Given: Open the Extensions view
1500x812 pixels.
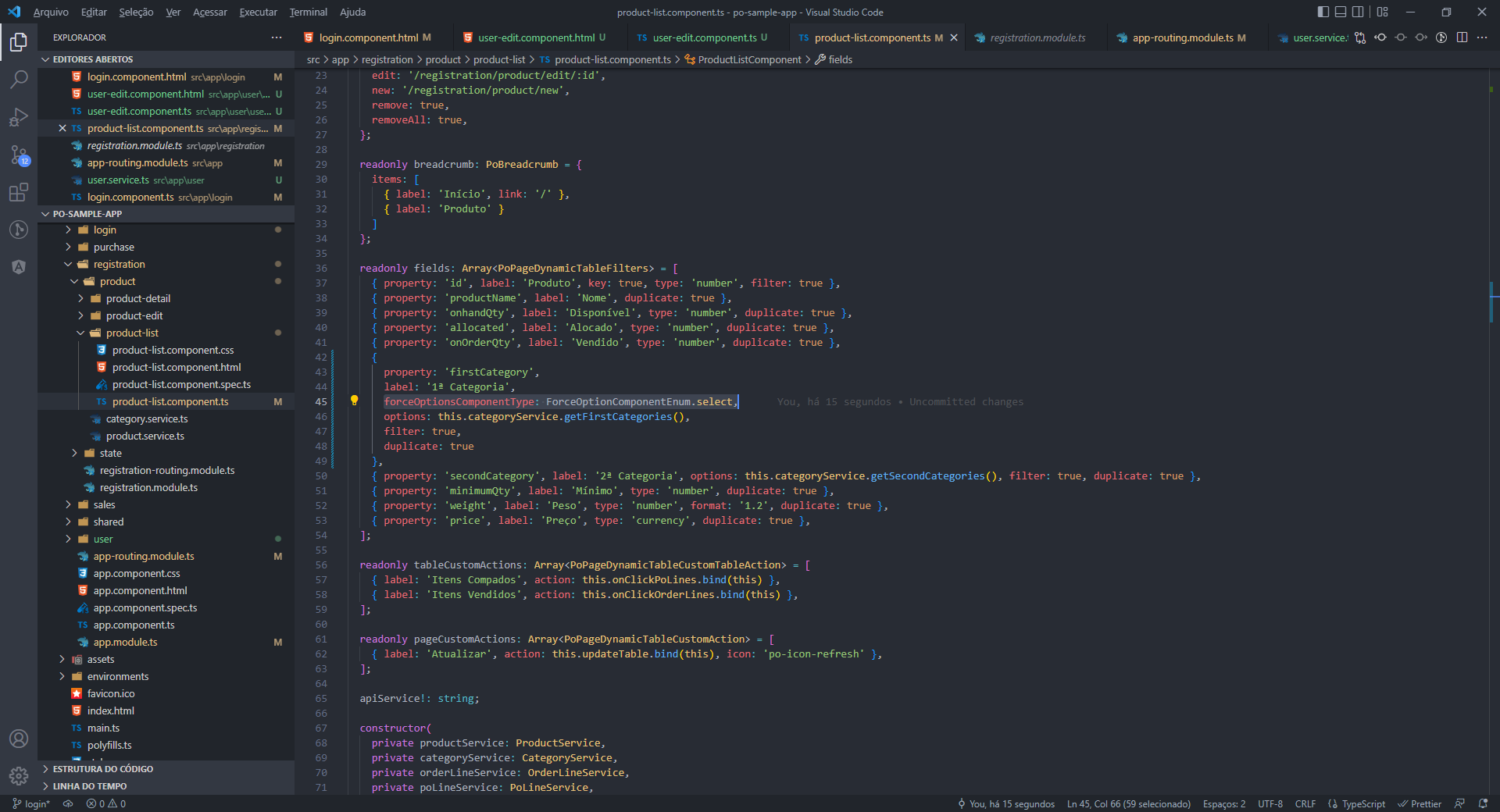Looking at the screenshot, I should (x=19, y=192).
